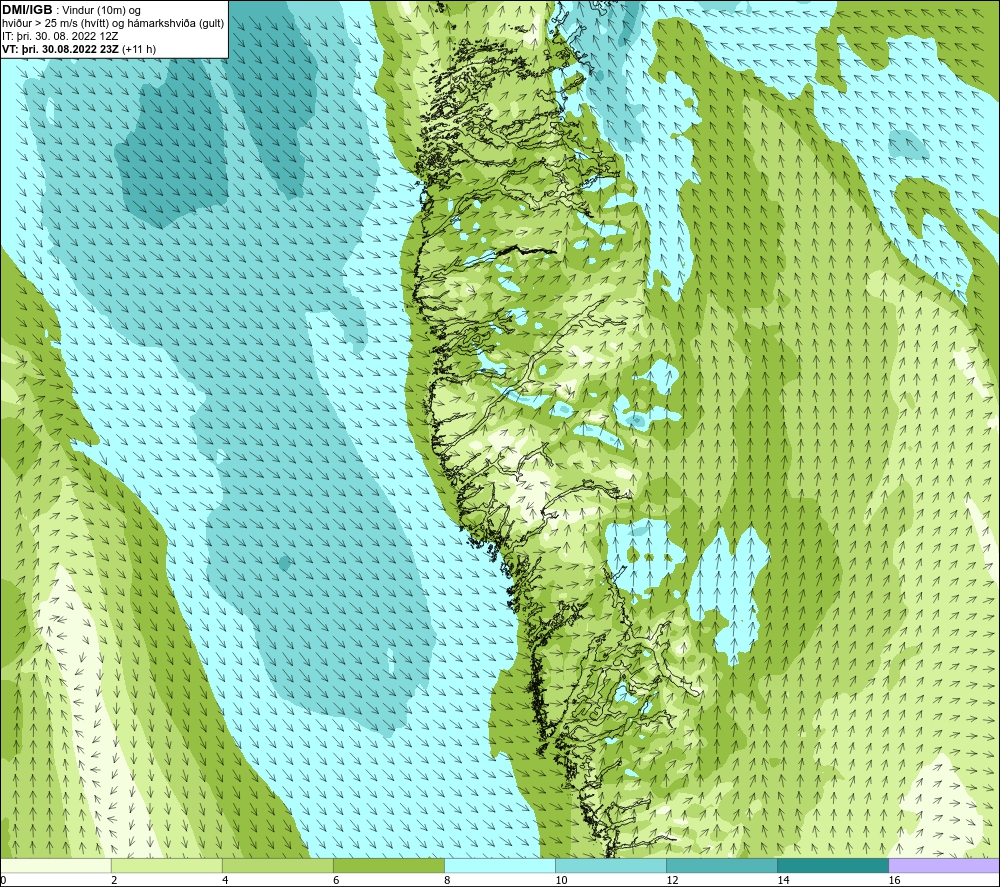Click the 'Vindur (10m) og' text

click(101, 11)
